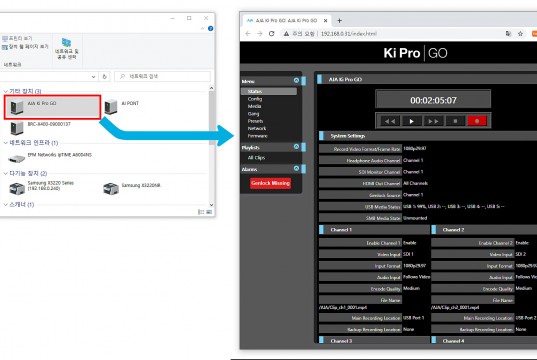Click the translate page icon in address bar
This screenshot has height=360, width=537.
point(508,34)
